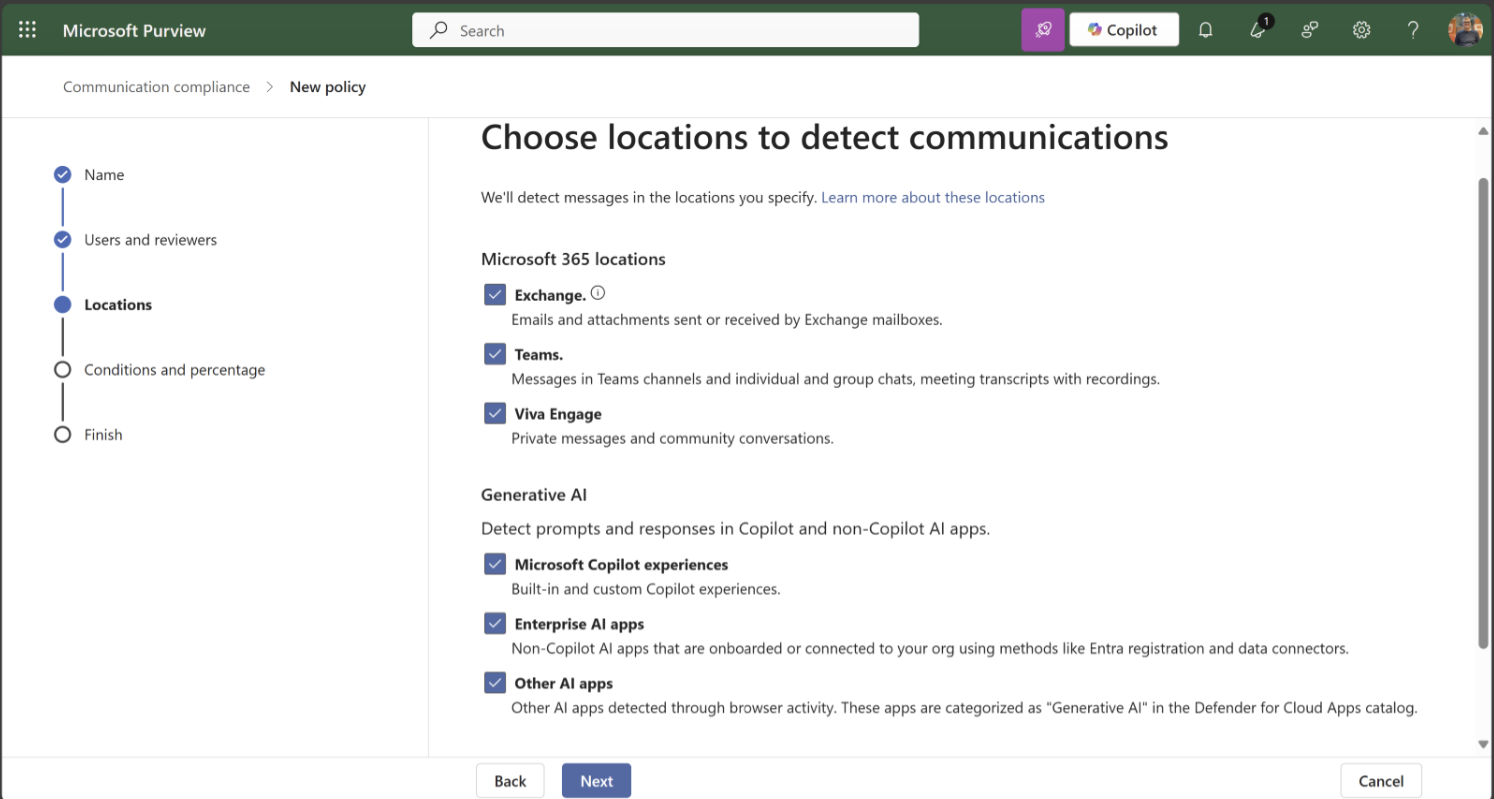Uncheck Microsoft Copilot experiences checkbox
Image resolution: width=1494 pixels, height=799 pixels.
495,564
